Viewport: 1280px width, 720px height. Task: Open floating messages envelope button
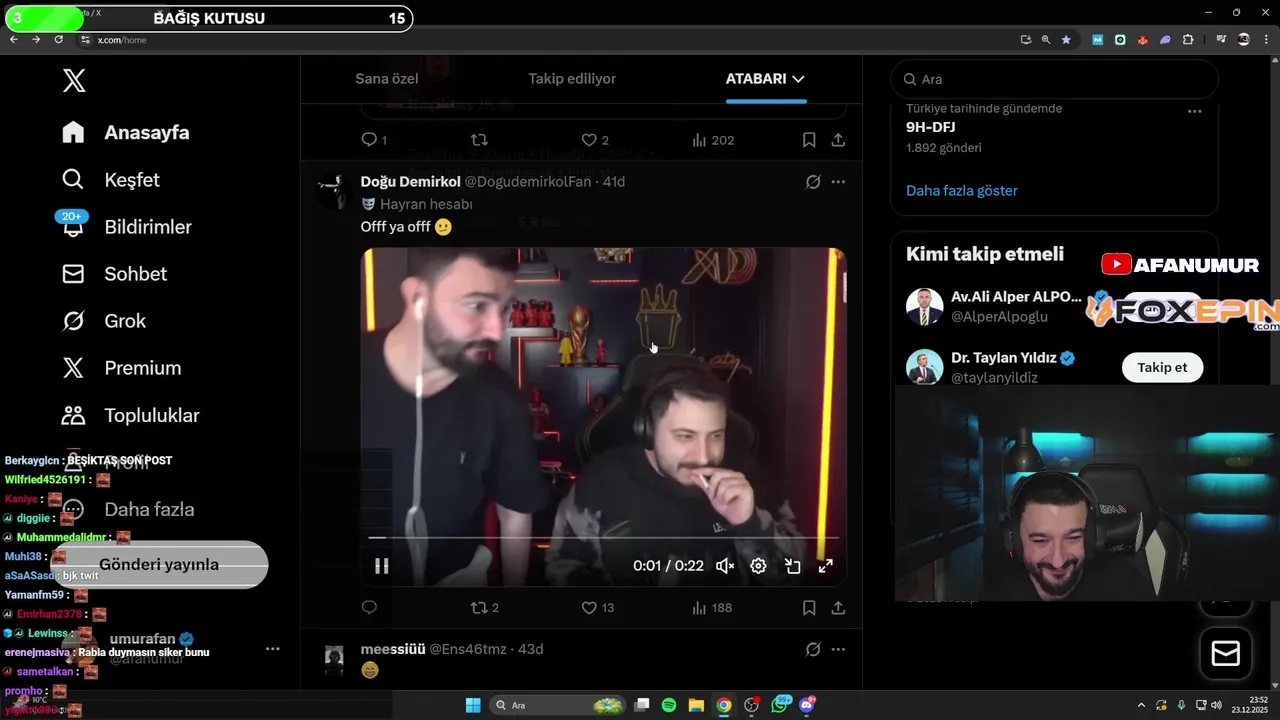click(1225, 653)
